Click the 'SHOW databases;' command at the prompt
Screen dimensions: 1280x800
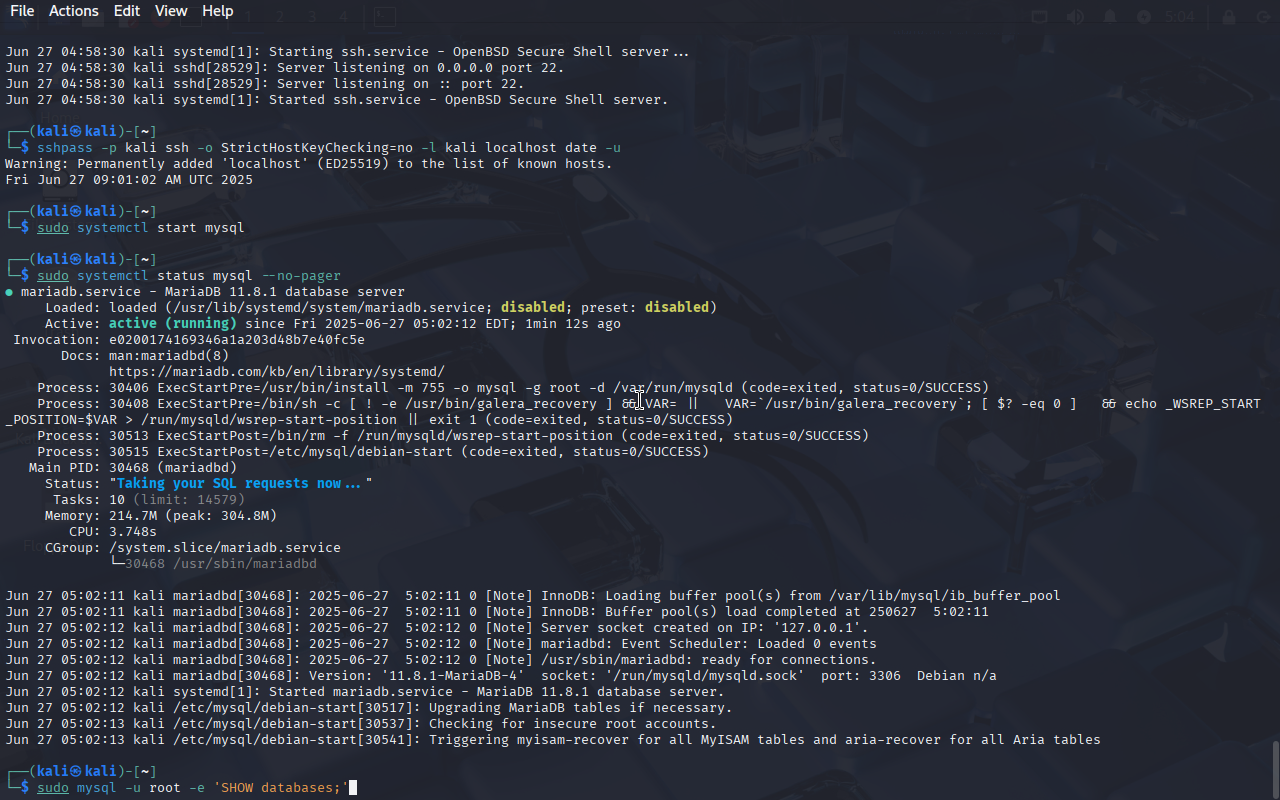point(192,788)
